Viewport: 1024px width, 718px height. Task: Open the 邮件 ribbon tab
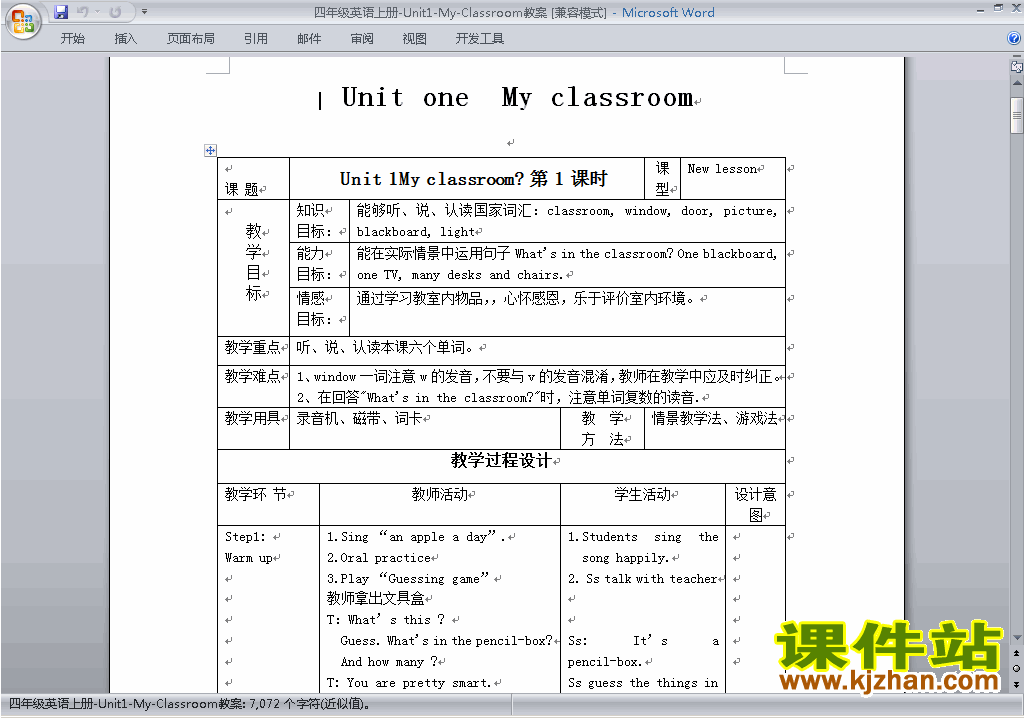pos(309,39)
